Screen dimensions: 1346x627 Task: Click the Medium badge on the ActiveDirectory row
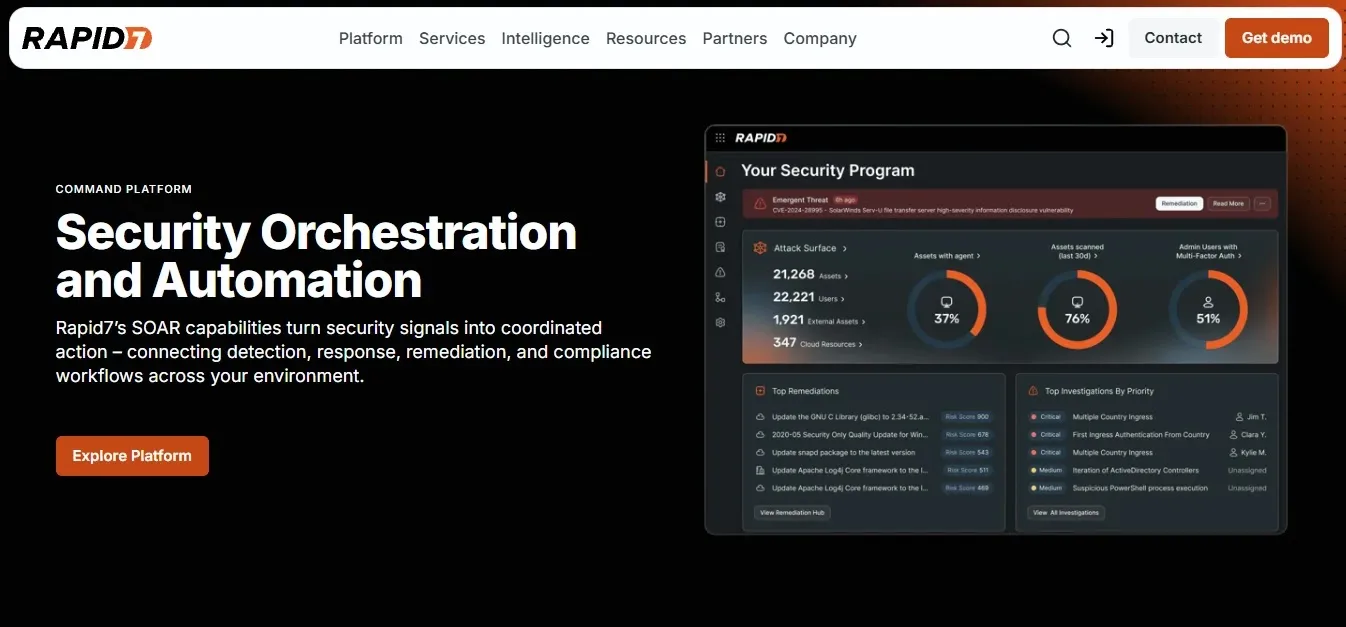[x=1046, y=470]
